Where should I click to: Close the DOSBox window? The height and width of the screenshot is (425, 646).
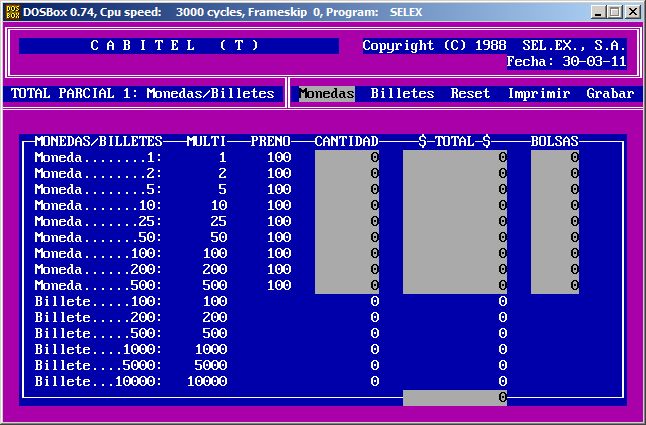(632, 12)
